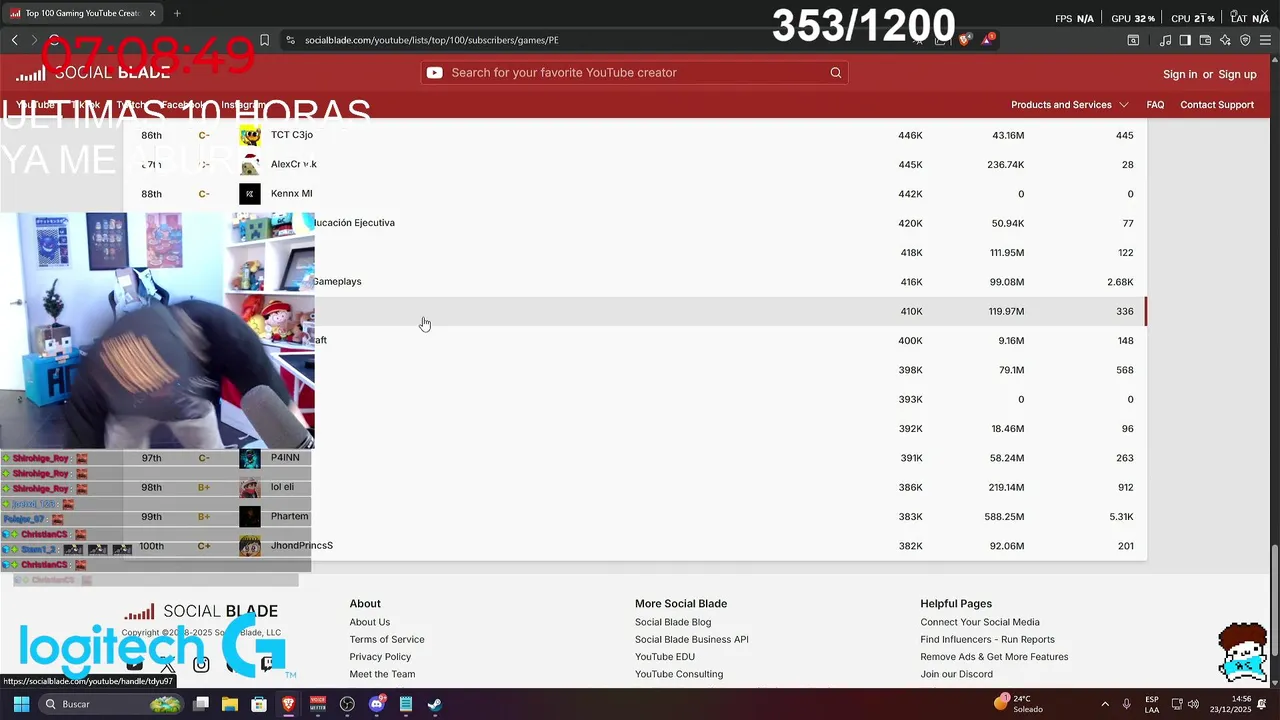Show hidden system tray icons chevron
Image resolution: width=1280 pixels, height=720 pixels.
1105,704
